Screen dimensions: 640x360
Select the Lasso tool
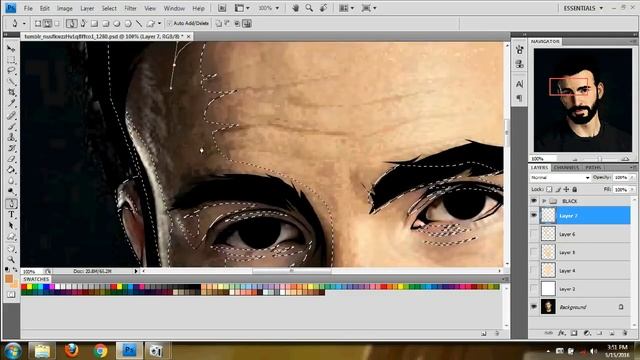[11, 71]
